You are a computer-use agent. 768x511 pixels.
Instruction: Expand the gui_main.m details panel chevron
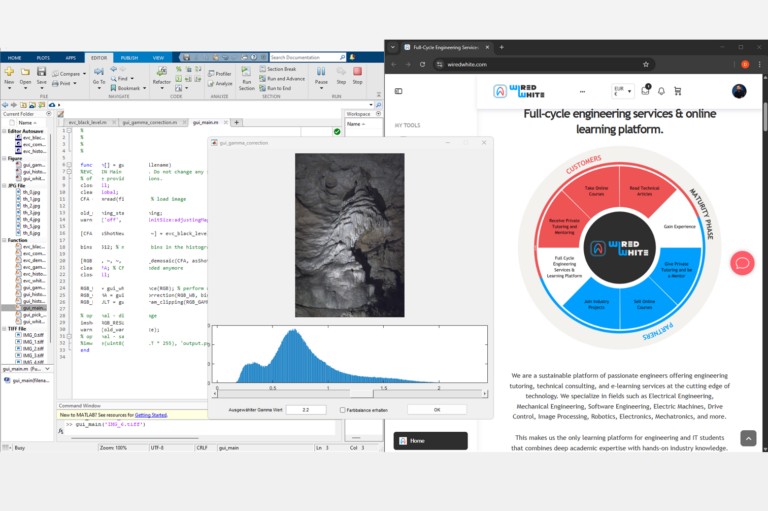point(48,369)
